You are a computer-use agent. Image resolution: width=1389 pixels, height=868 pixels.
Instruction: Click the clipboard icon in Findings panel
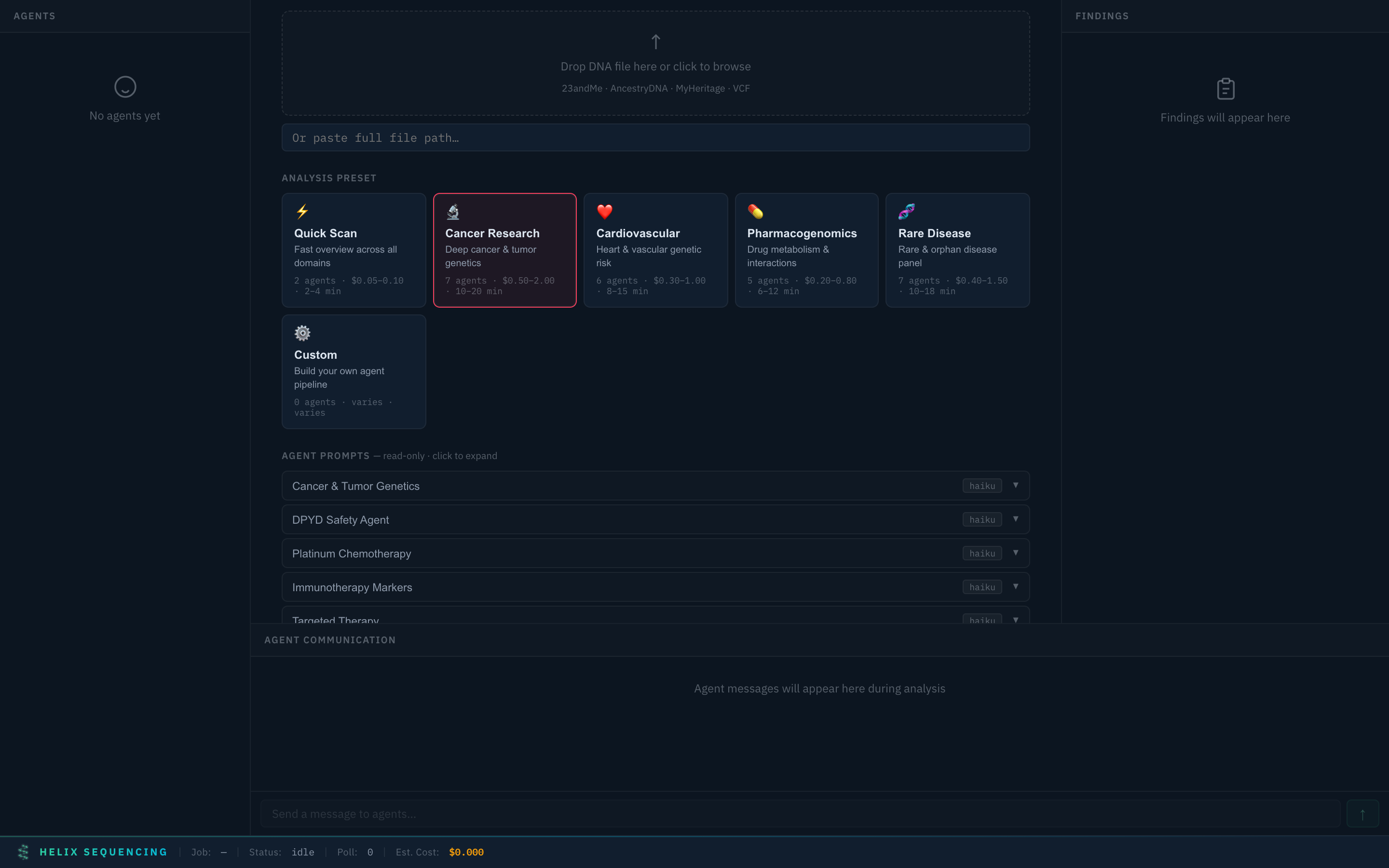1225,88
